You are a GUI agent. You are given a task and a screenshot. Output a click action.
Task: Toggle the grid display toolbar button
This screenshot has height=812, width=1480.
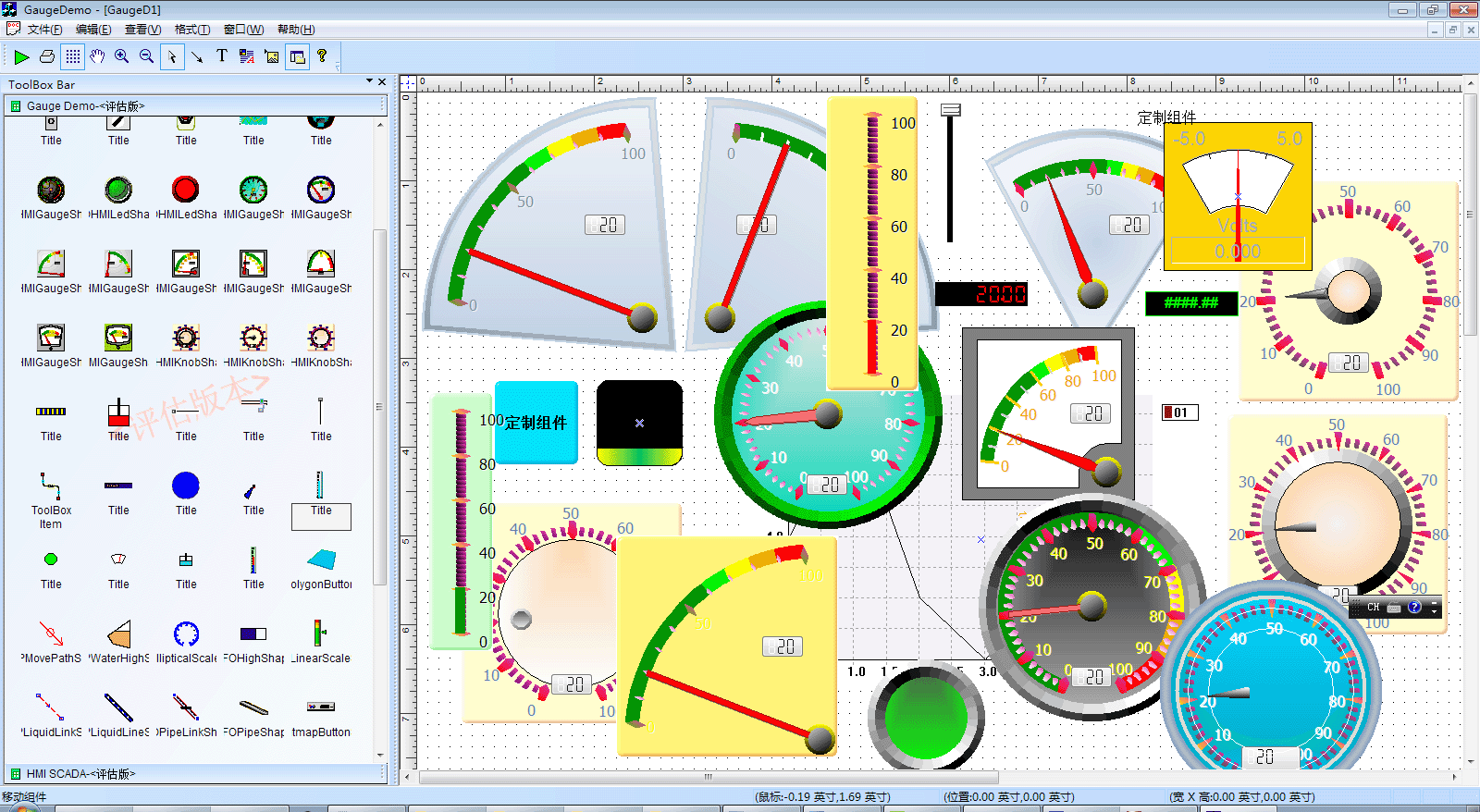(72, 57)
